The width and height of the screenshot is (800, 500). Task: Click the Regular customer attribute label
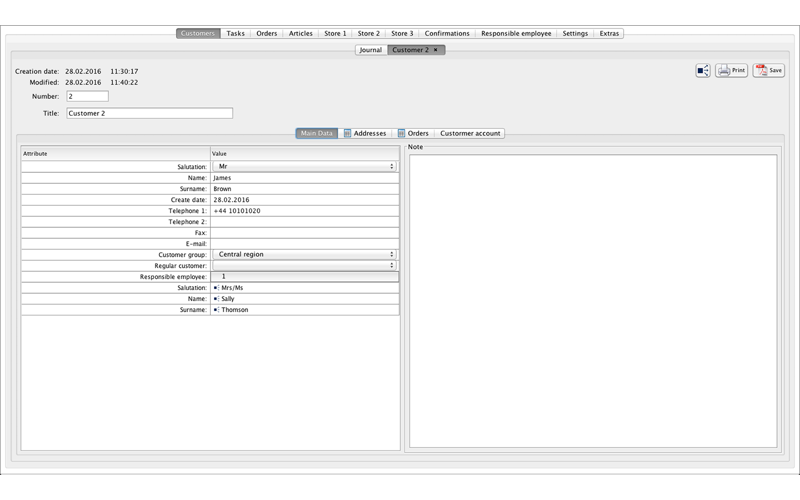(180, 266)
